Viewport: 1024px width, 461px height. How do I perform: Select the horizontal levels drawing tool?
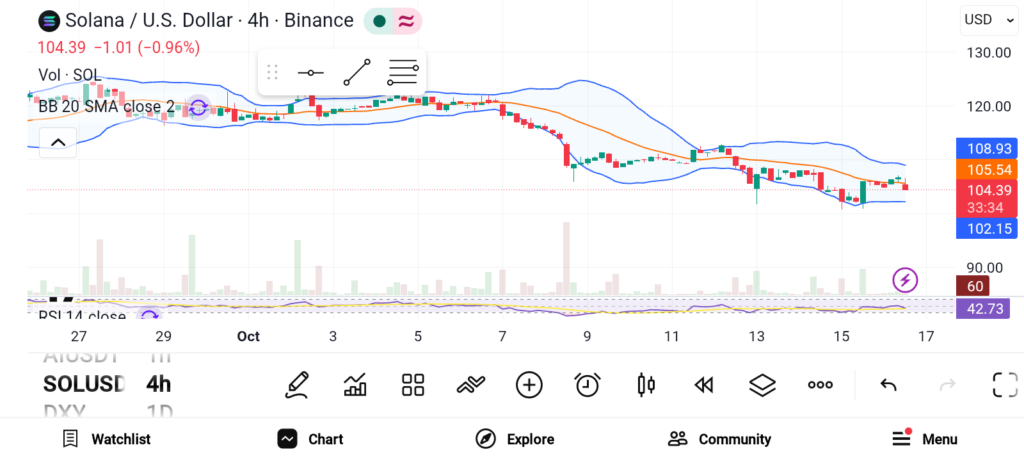click(402, 72)
